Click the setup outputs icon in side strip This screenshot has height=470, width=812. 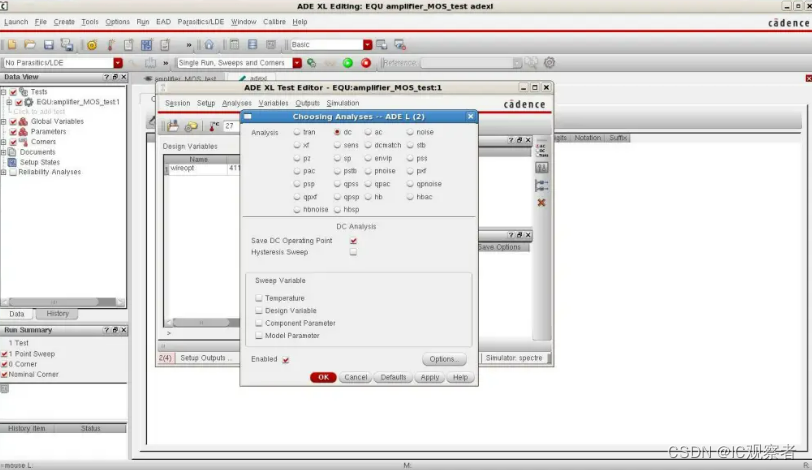[x=542, y=185]
